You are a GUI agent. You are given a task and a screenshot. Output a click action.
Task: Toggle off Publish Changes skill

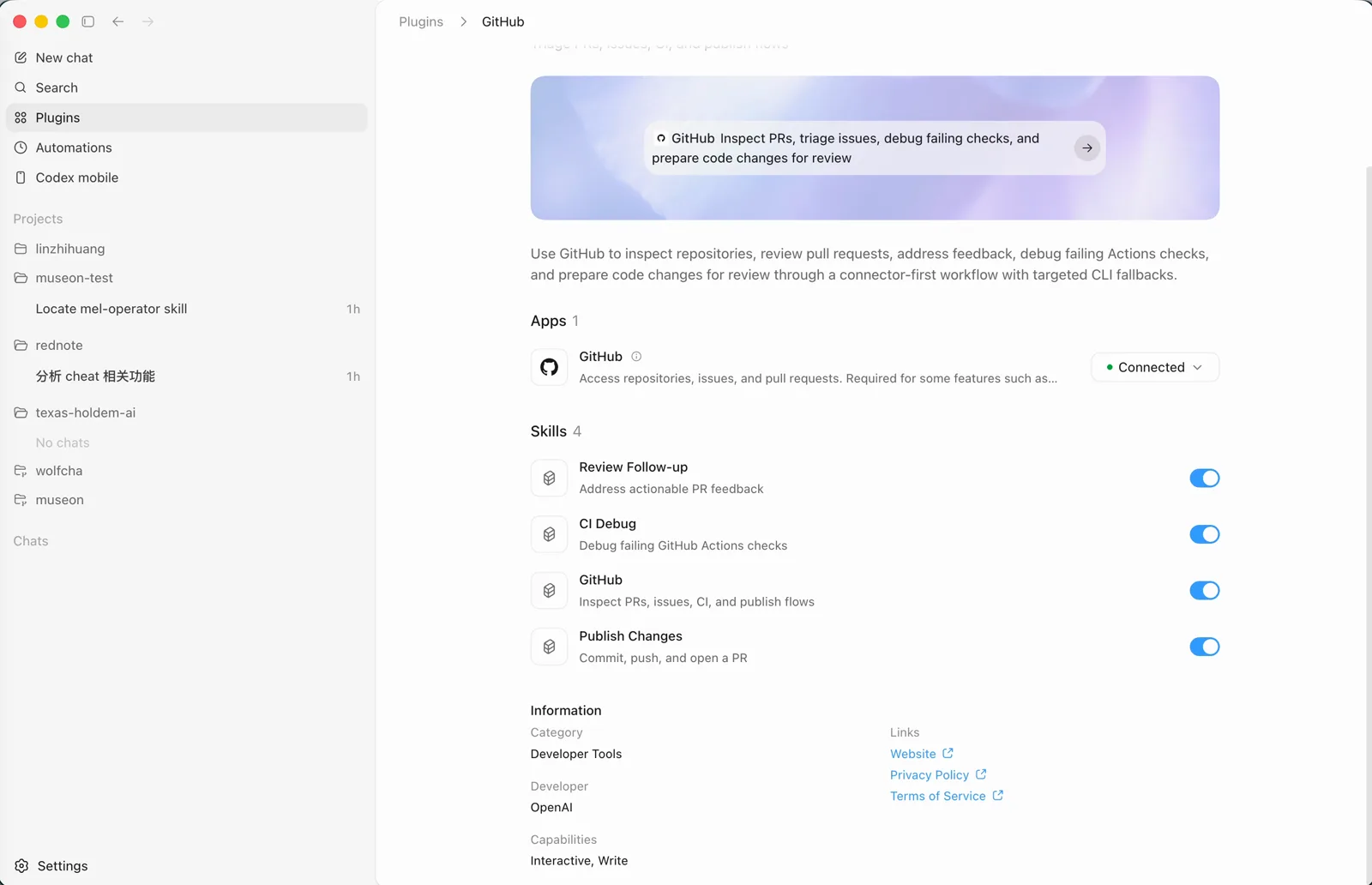(x=1204, y=647)
